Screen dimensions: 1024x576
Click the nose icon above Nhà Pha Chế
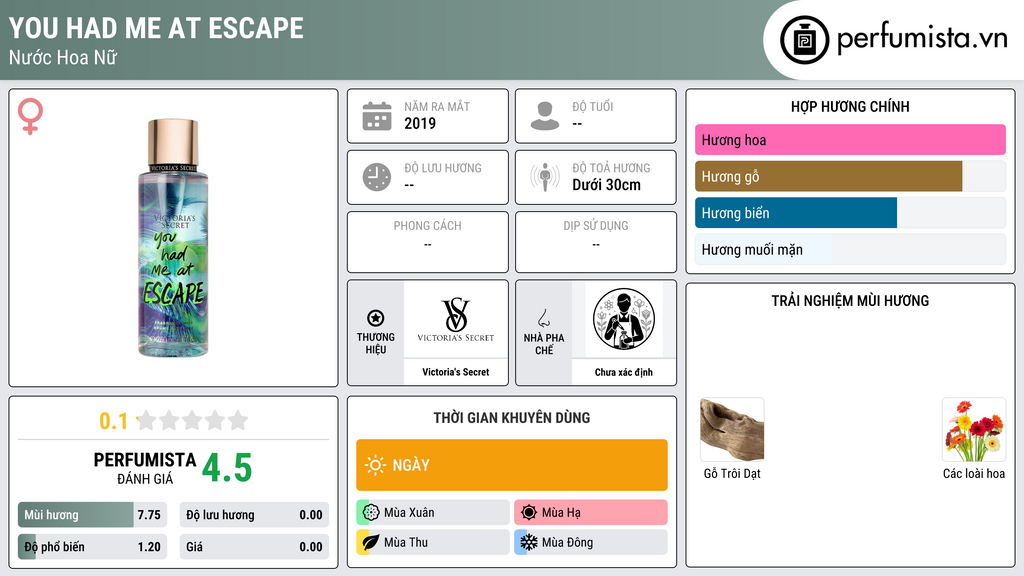[543, 318]
